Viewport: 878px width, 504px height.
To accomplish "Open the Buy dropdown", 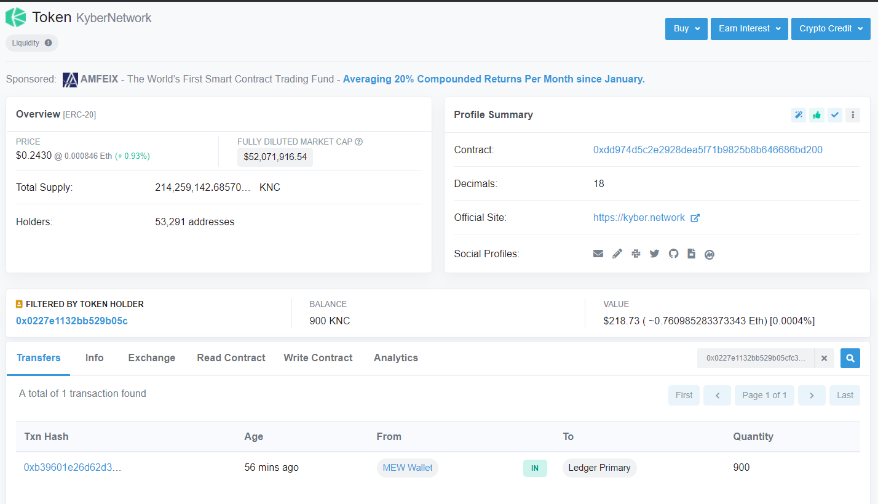I will pos(686,29).
